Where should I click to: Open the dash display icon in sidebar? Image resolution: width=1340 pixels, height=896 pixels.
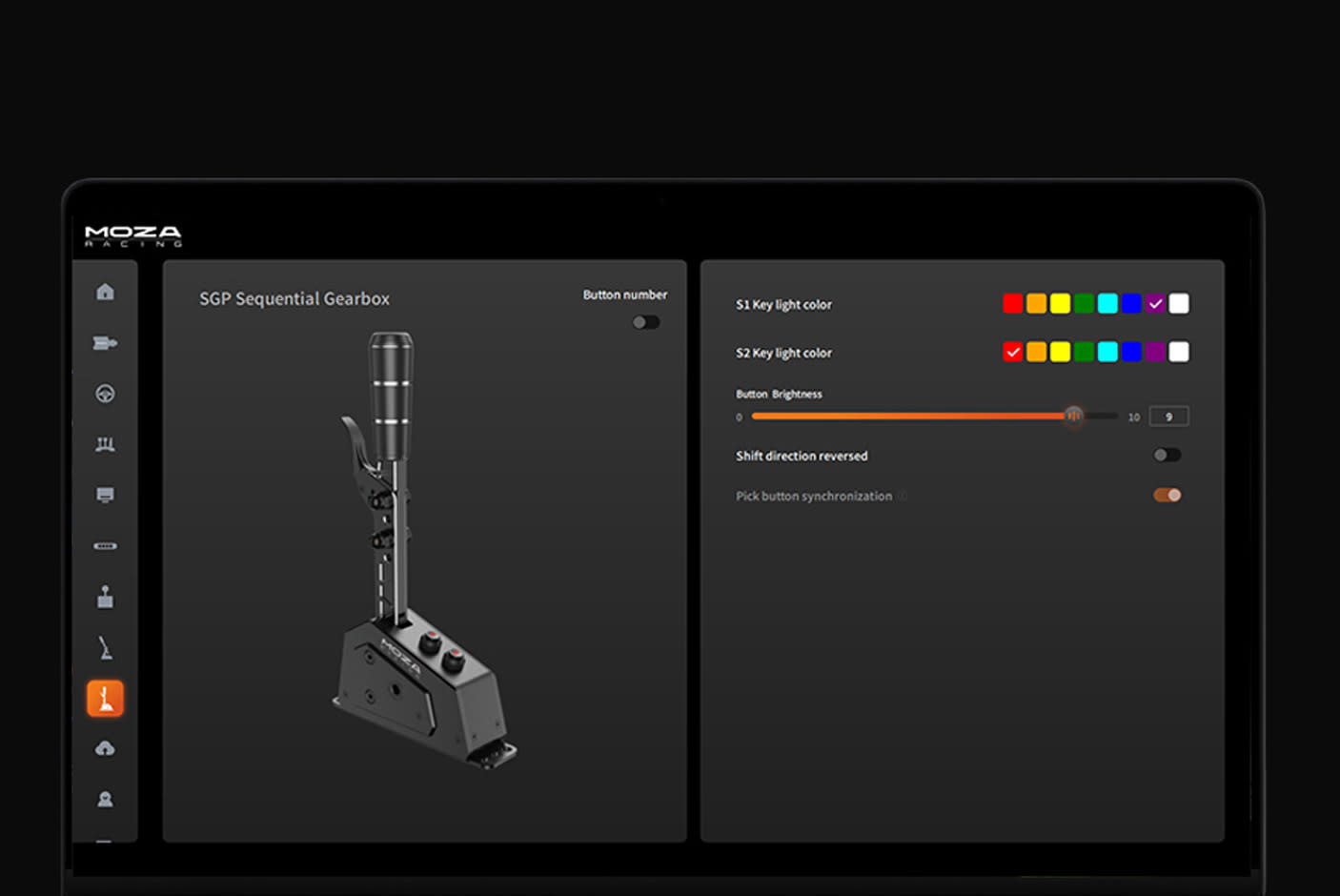[105, 495]
